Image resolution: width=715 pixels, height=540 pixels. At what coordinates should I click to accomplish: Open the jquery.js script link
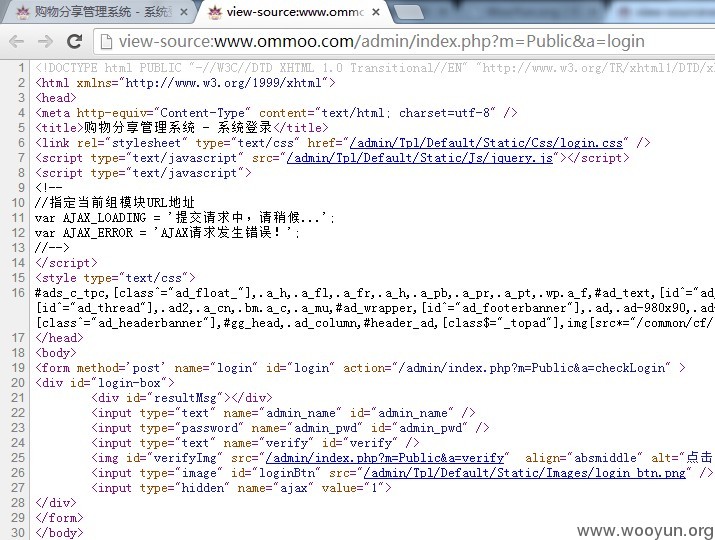420,158
